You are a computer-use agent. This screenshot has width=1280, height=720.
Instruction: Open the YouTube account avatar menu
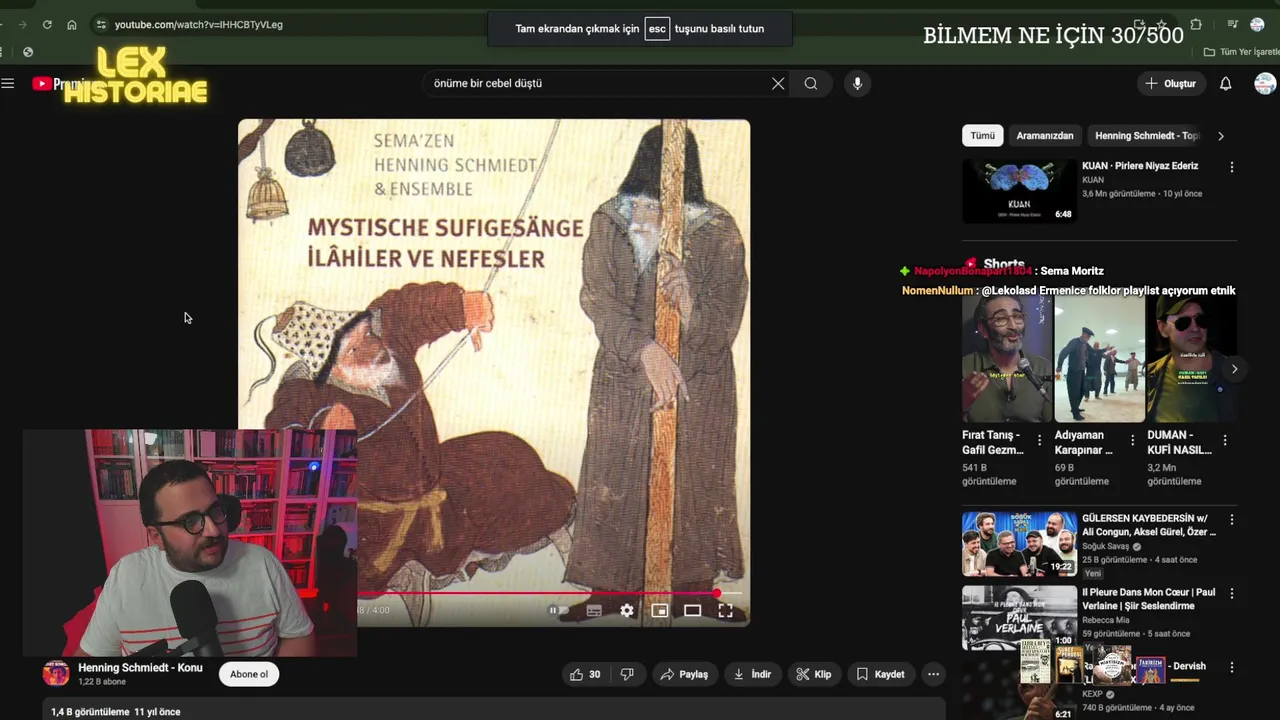pos(1265,84)
